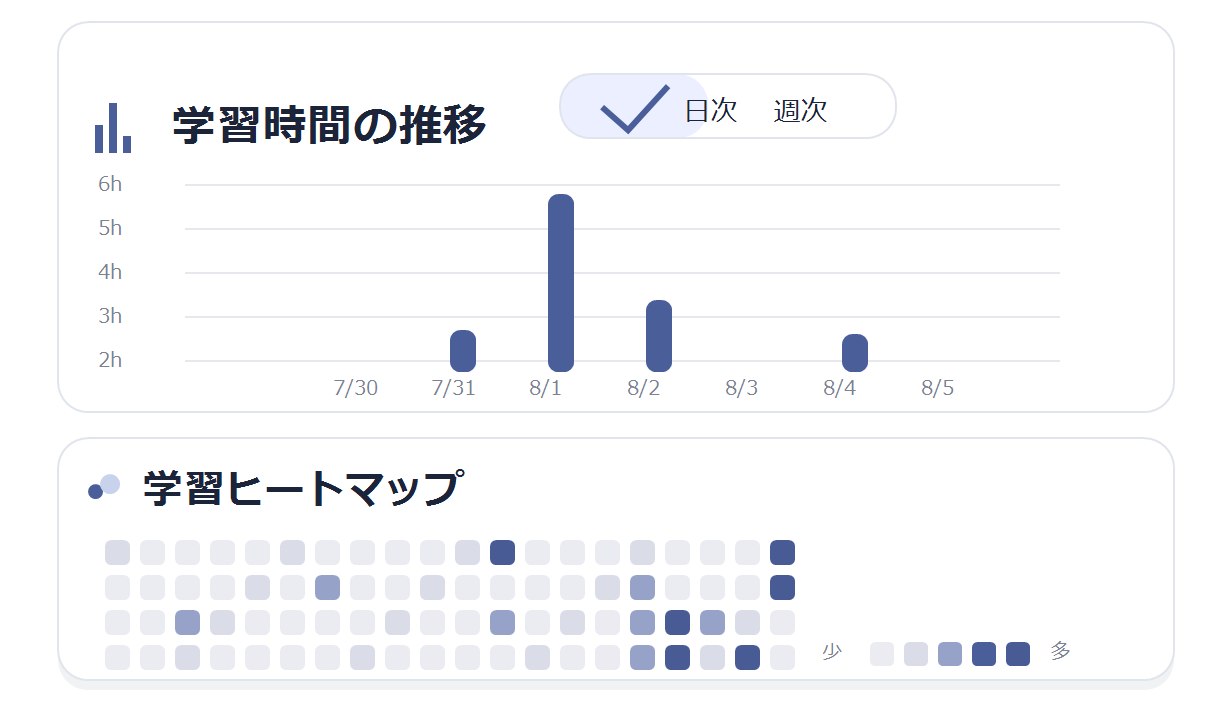Screen dimensions: 1232x720
Task: Click the 学習時間の推移 chart title
Action: click(x=330, y=126)
